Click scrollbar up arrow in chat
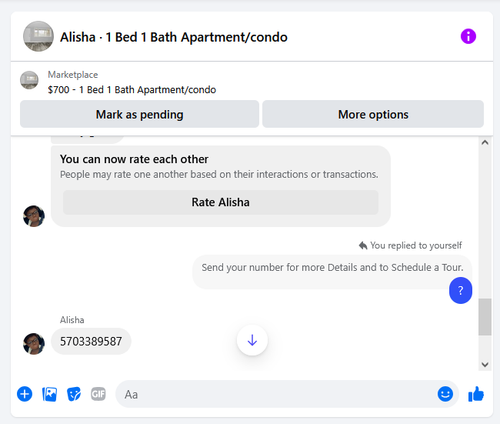 pyautogui.click(x=485, y=142)
